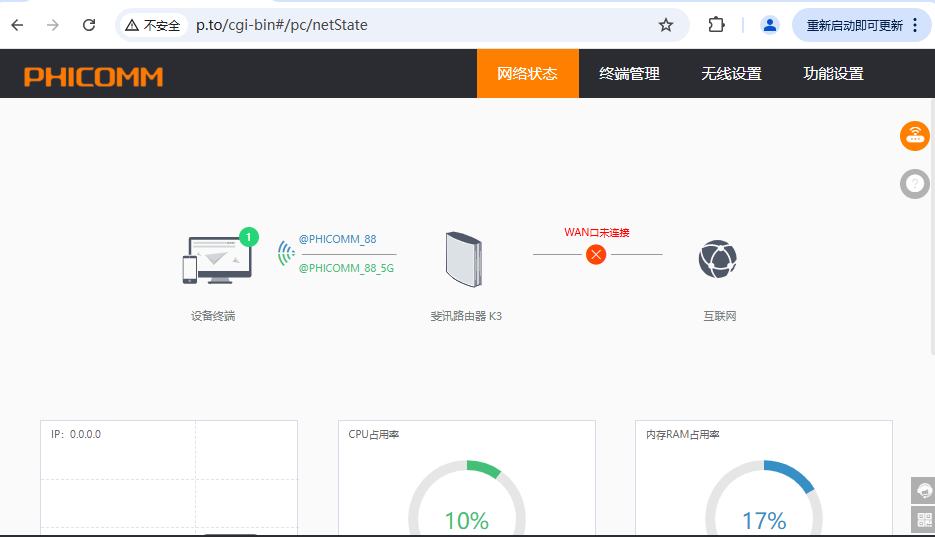
Task: Click the 内存RAM占用率 heading
Action: tap(683, 434)
